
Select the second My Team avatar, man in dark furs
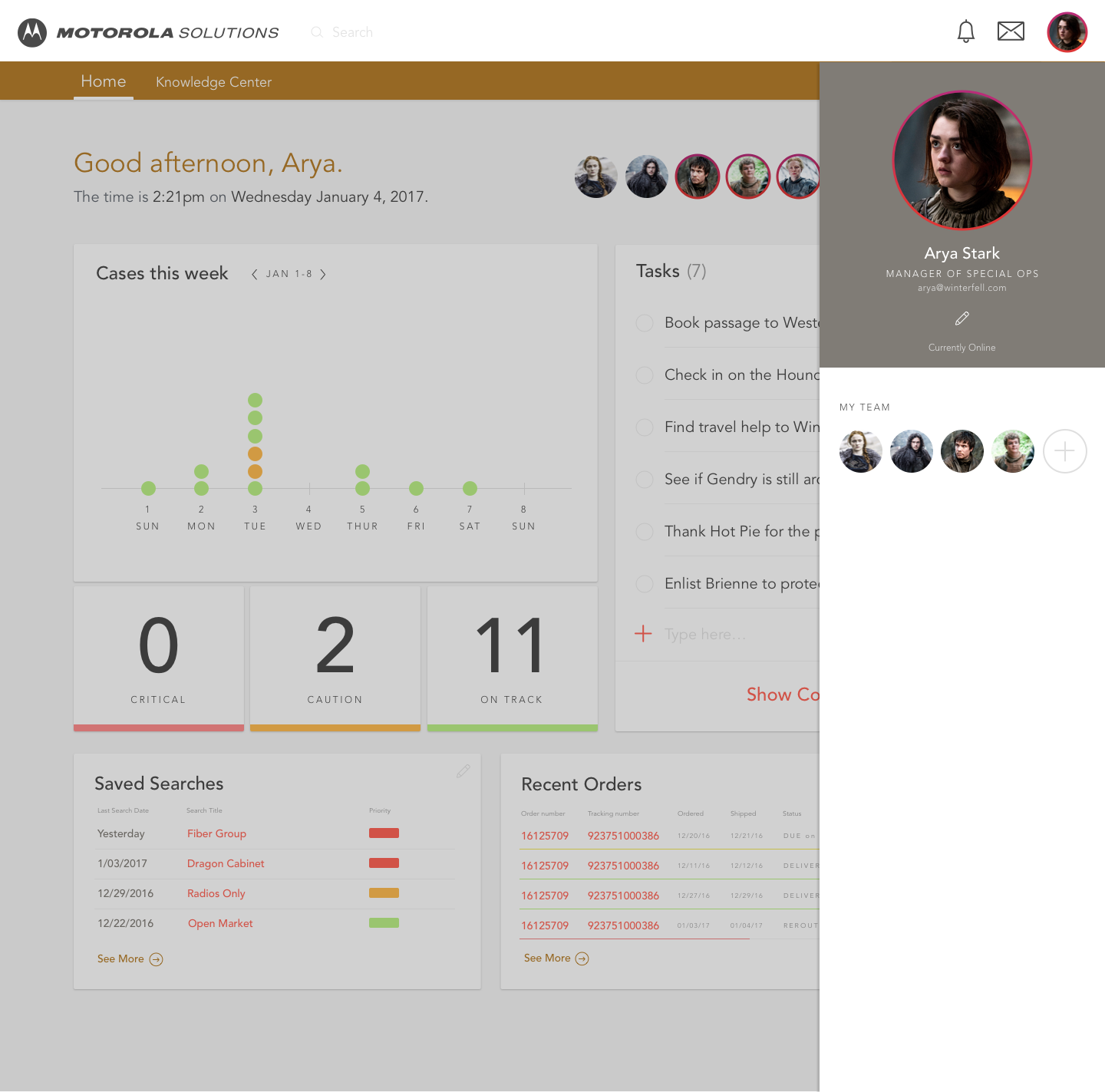coord(912,451)
